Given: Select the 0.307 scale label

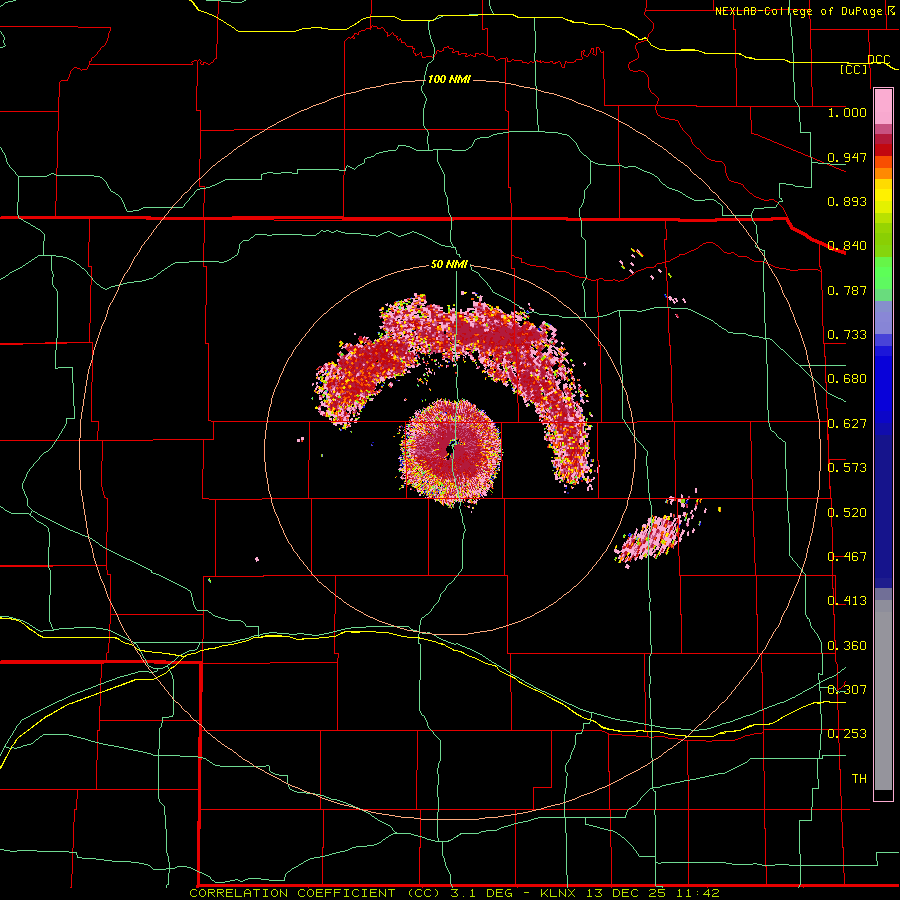Looking at the screenshot, I should point(847,690).
